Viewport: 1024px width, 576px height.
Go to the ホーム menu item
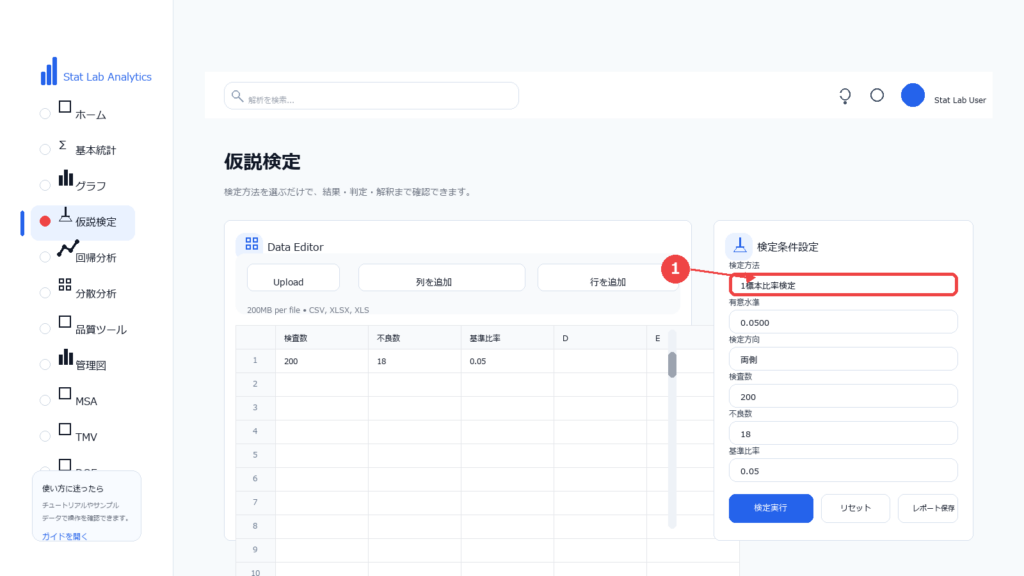click(x=90, y=115)
